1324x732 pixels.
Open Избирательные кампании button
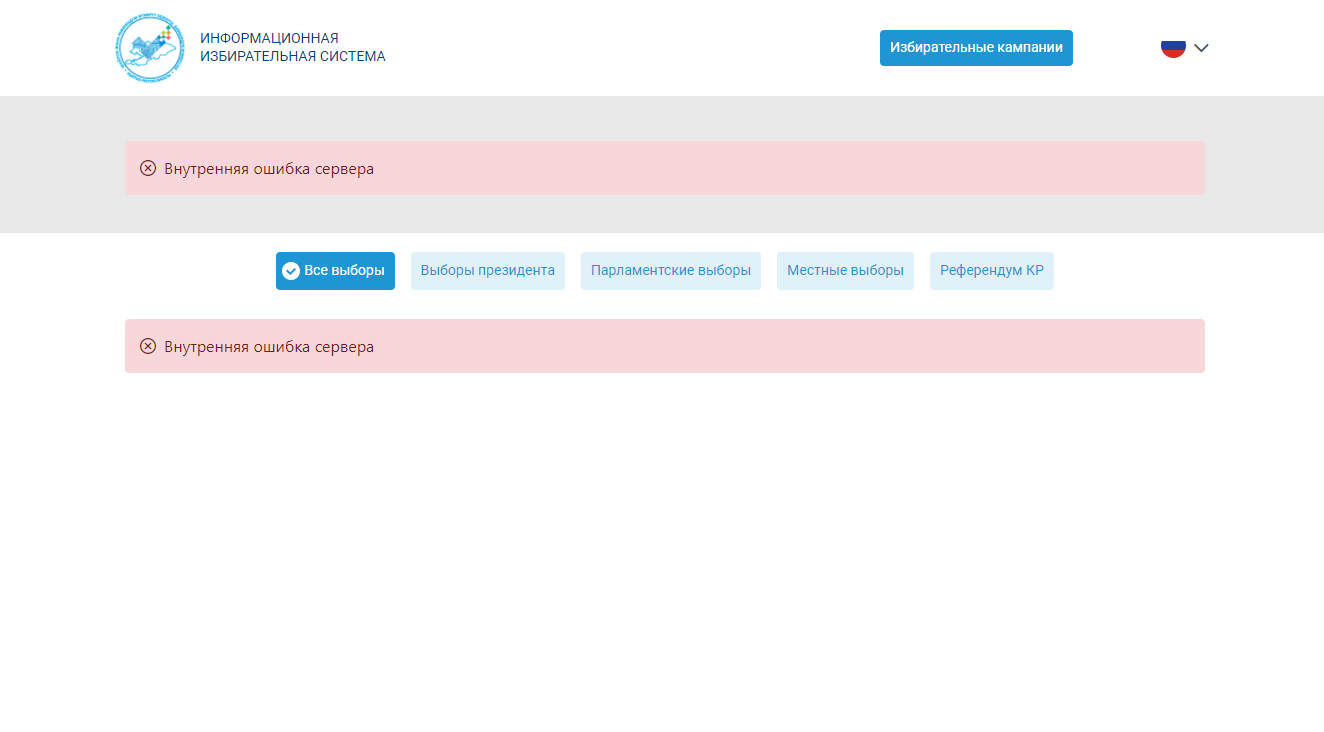point(976,48)
